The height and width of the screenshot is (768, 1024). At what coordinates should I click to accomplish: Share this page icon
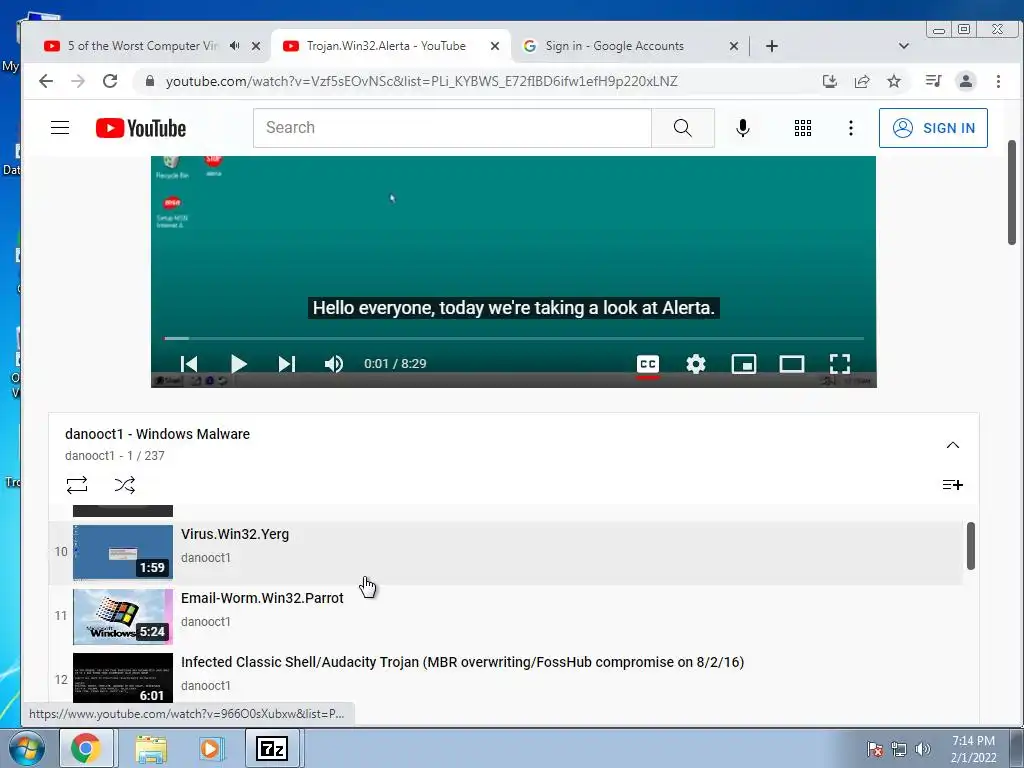click(861, 81)
